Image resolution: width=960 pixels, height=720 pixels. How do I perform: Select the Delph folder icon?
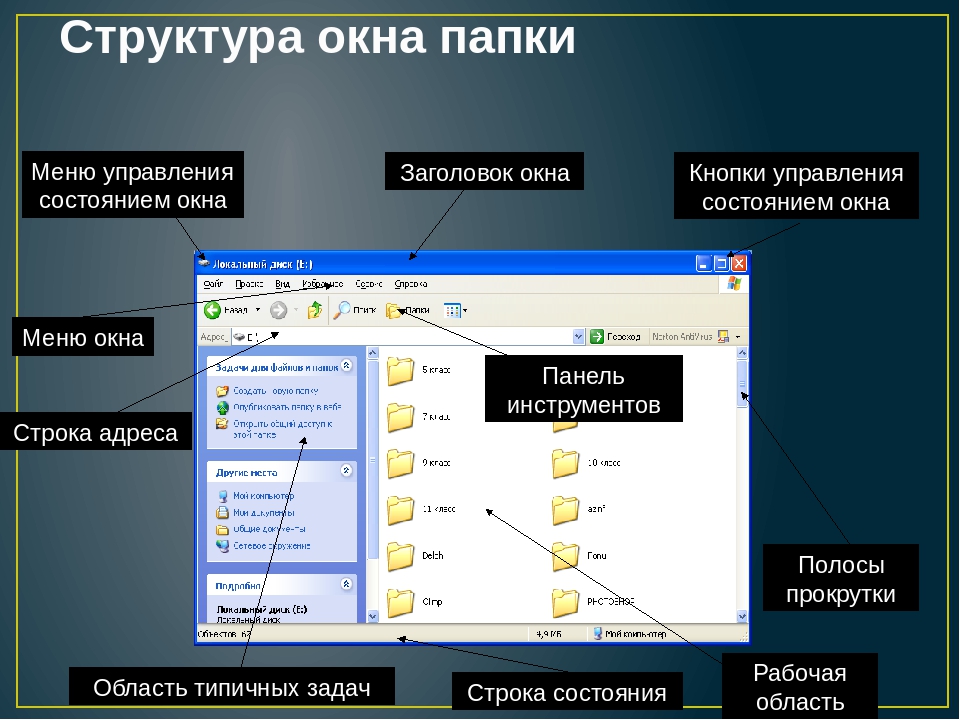click(400, 557)
